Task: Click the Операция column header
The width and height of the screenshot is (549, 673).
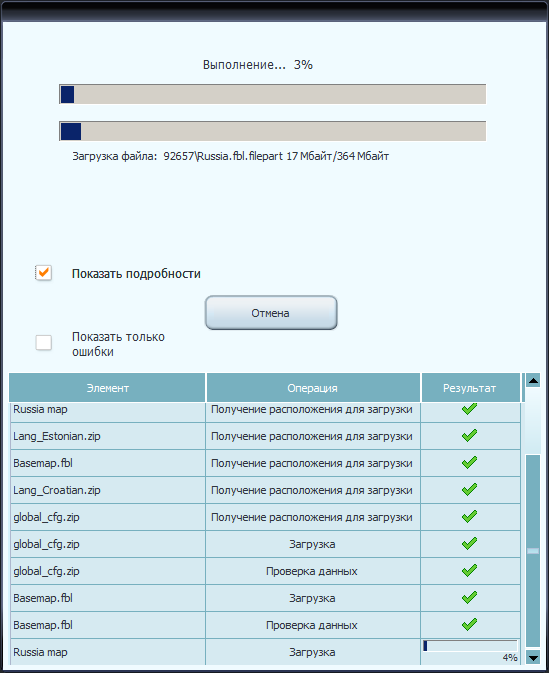Action: tap(312, 388)
